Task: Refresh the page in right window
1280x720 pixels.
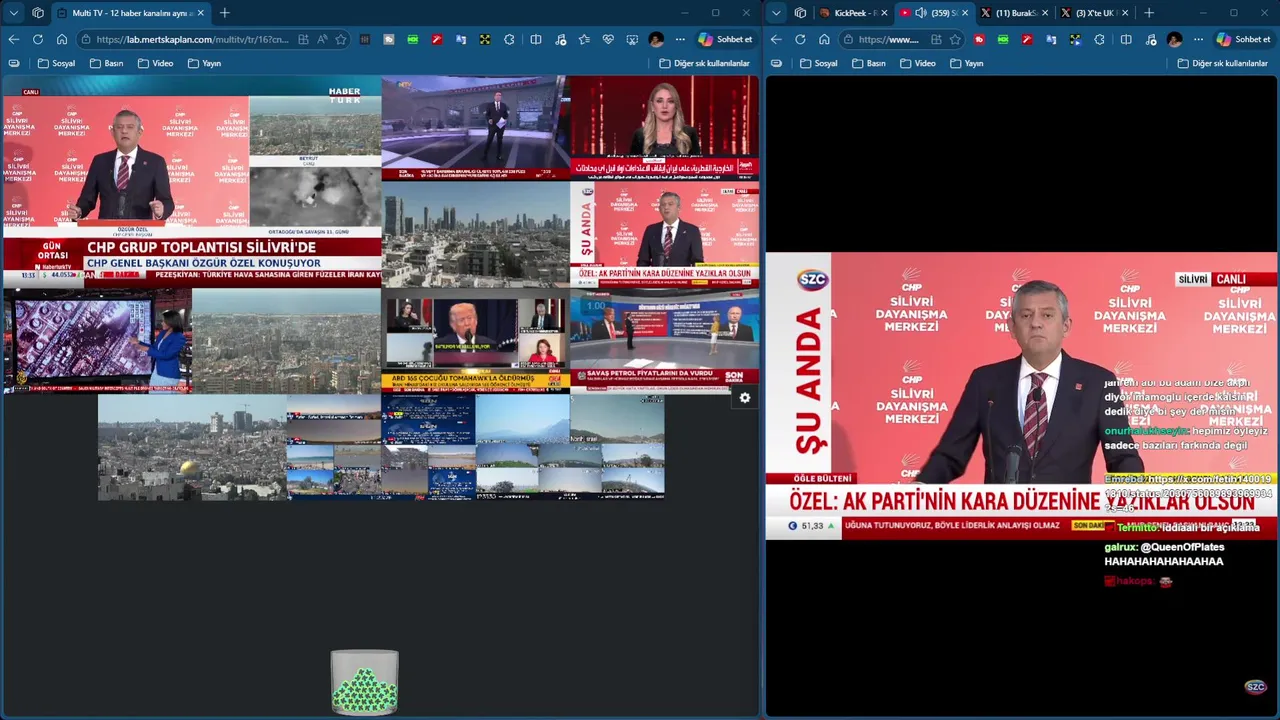Action: (x=800, y=39)
